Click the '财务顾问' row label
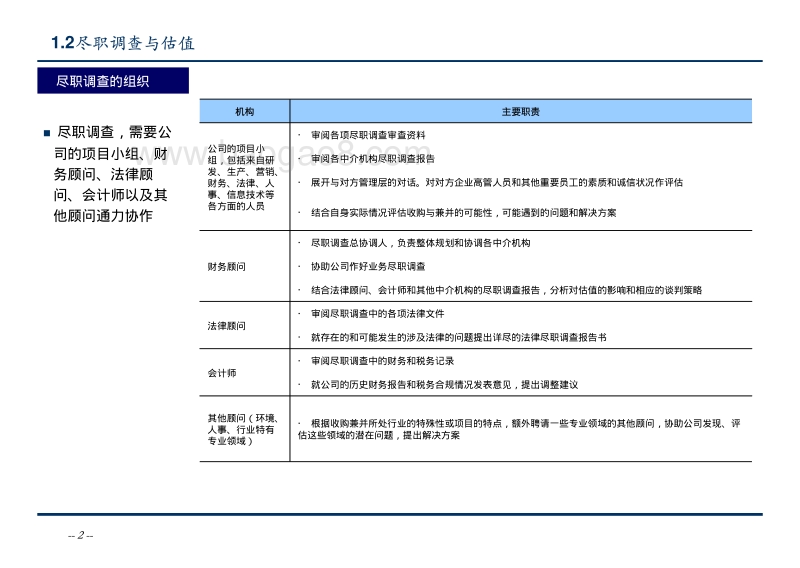This screenshot has width=800, height=568. coord(227,266)
